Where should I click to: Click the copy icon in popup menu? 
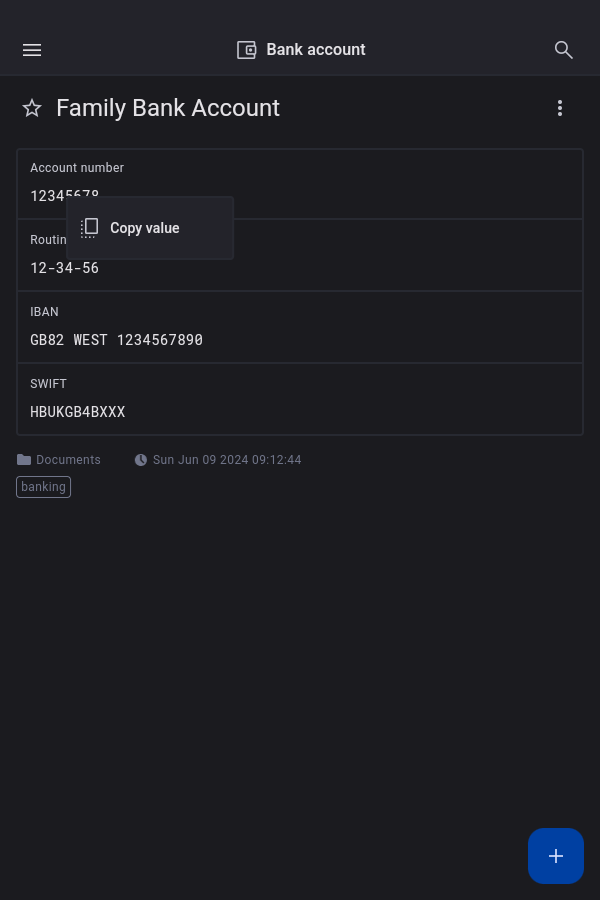pos(89,228)
